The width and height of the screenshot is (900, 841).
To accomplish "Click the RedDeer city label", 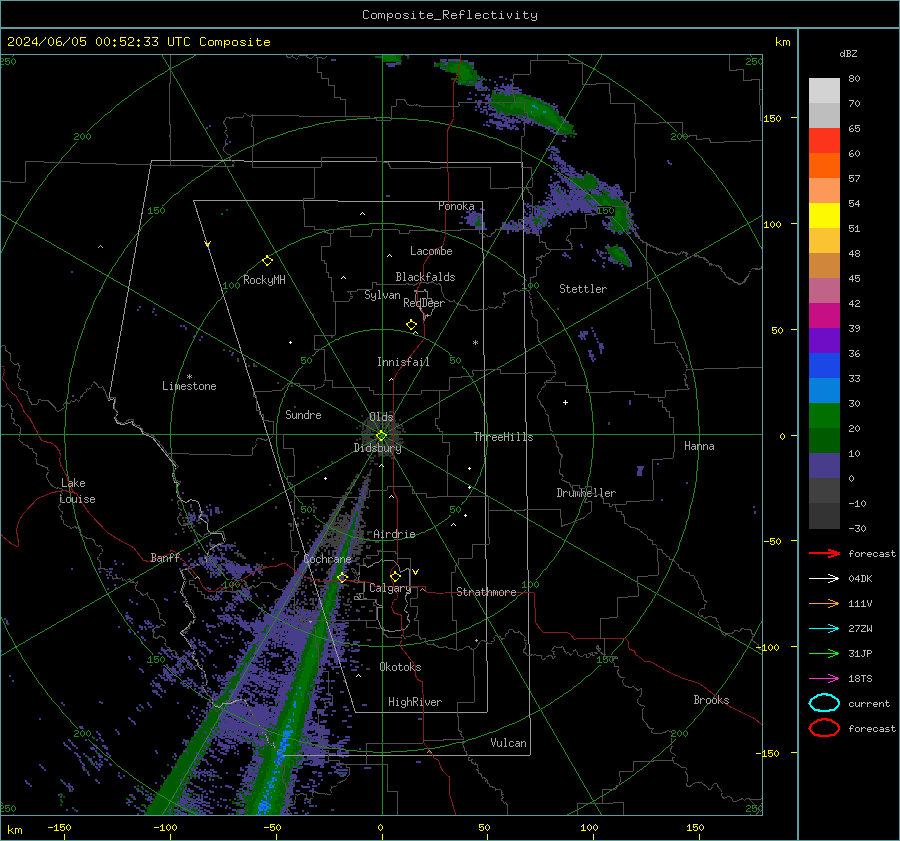I will pos(424,303).
